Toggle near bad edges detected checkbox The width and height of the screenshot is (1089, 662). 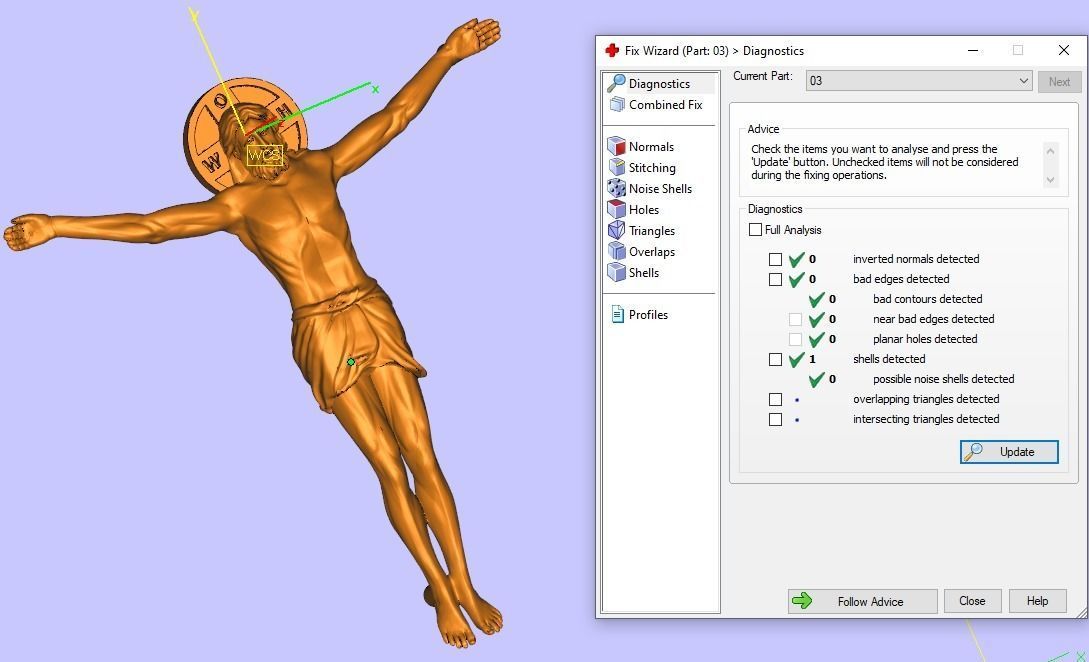pos(796,320)
